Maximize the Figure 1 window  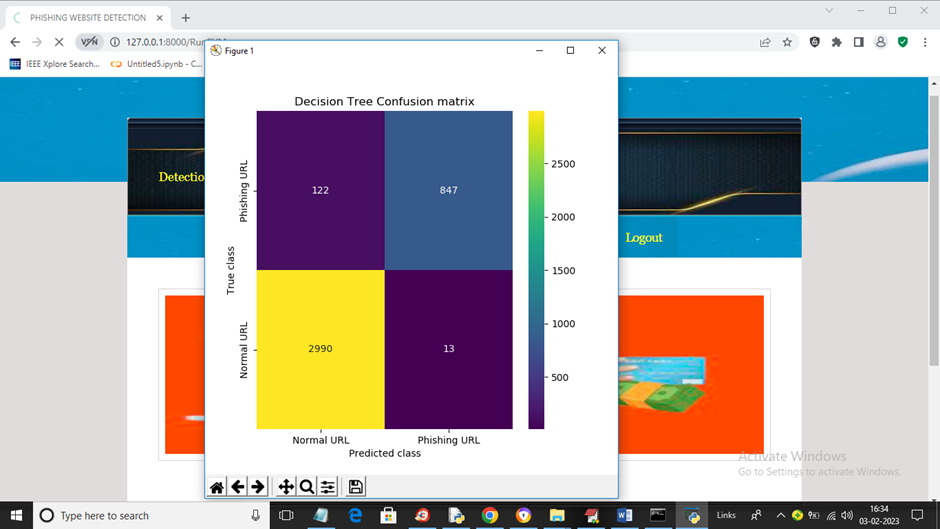(571, 50)
